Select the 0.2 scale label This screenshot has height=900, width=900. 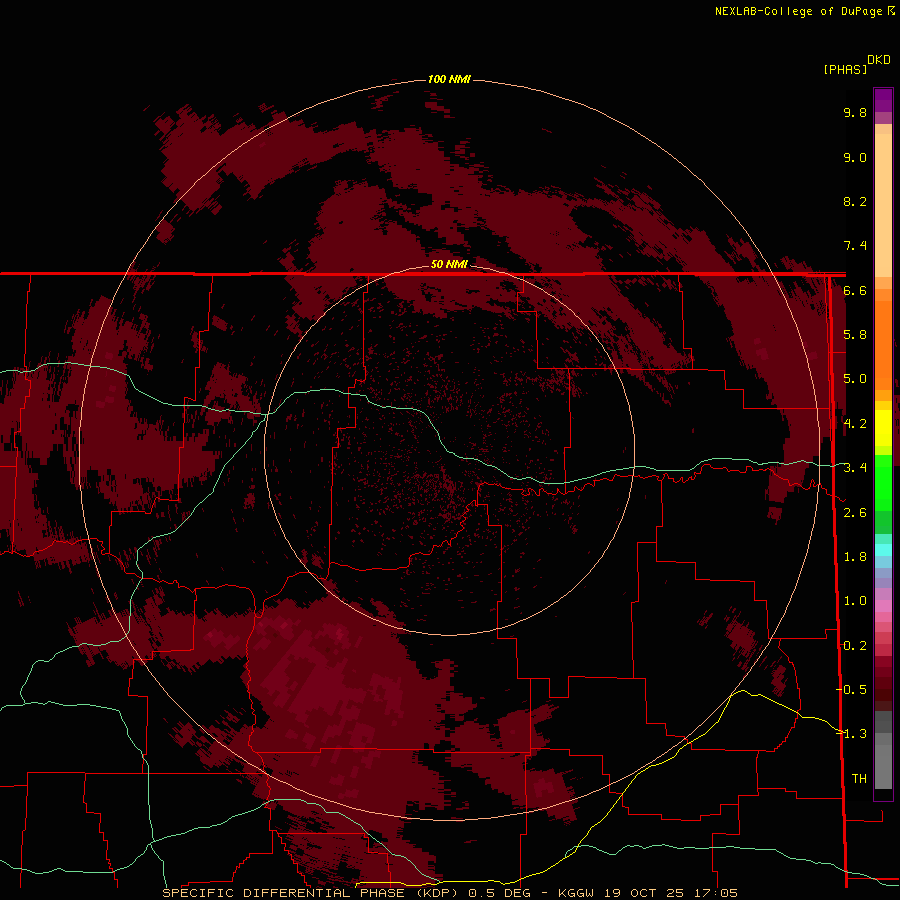click(x=855, y=646)
